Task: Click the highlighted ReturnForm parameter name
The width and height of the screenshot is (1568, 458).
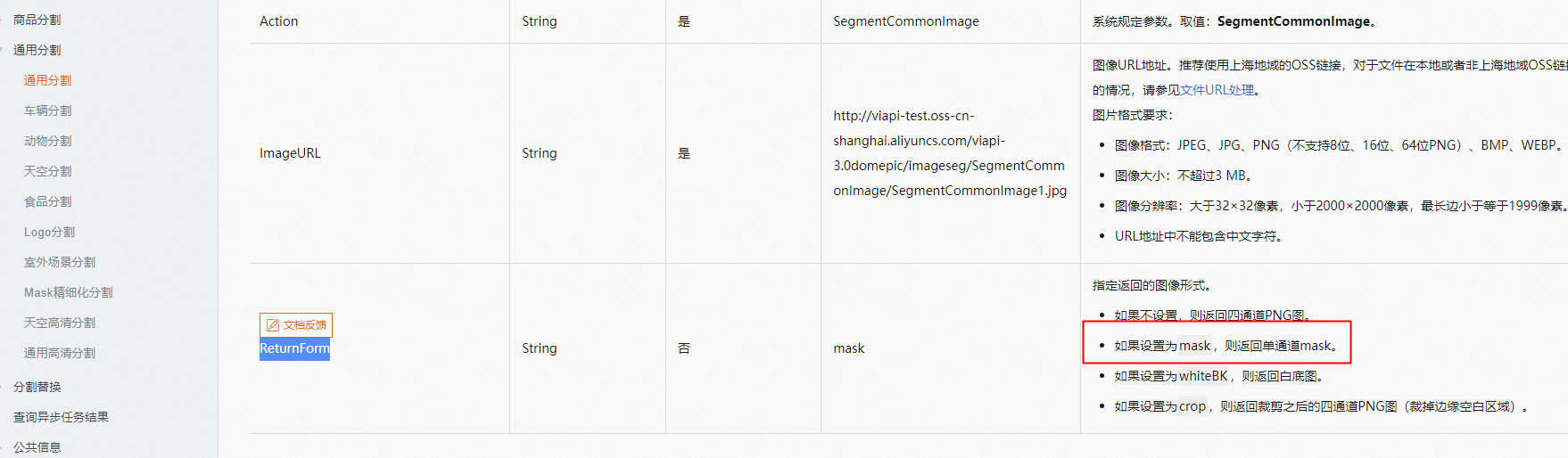Action: [294, 348]
